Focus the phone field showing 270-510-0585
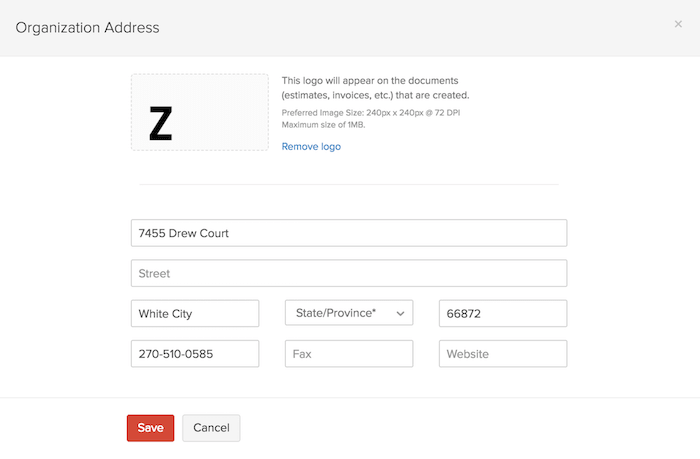The height and width of the screenshot is (459, 700). click(x=195, y=353)
